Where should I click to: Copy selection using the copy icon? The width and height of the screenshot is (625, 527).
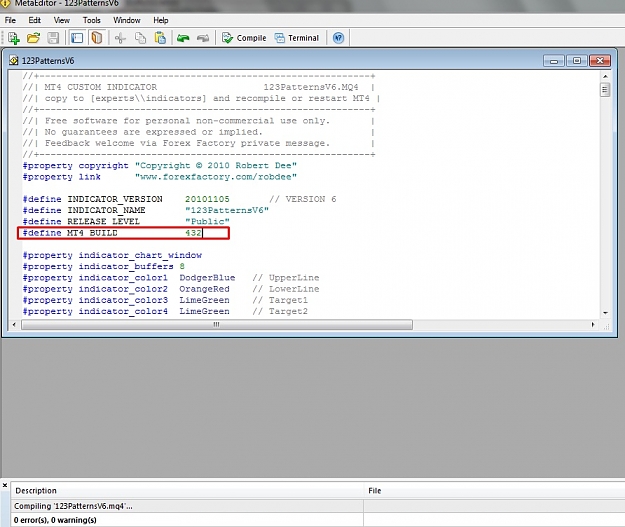point(140,38)
